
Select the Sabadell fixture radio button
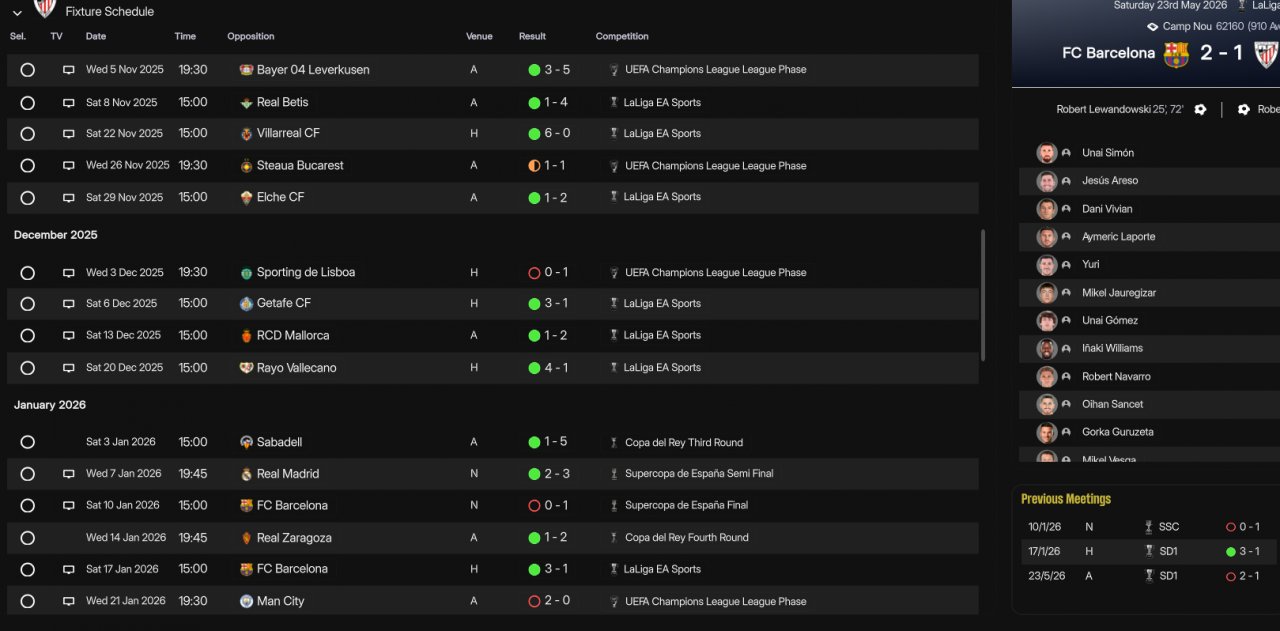pyautogui.click(x=28, y=442)
